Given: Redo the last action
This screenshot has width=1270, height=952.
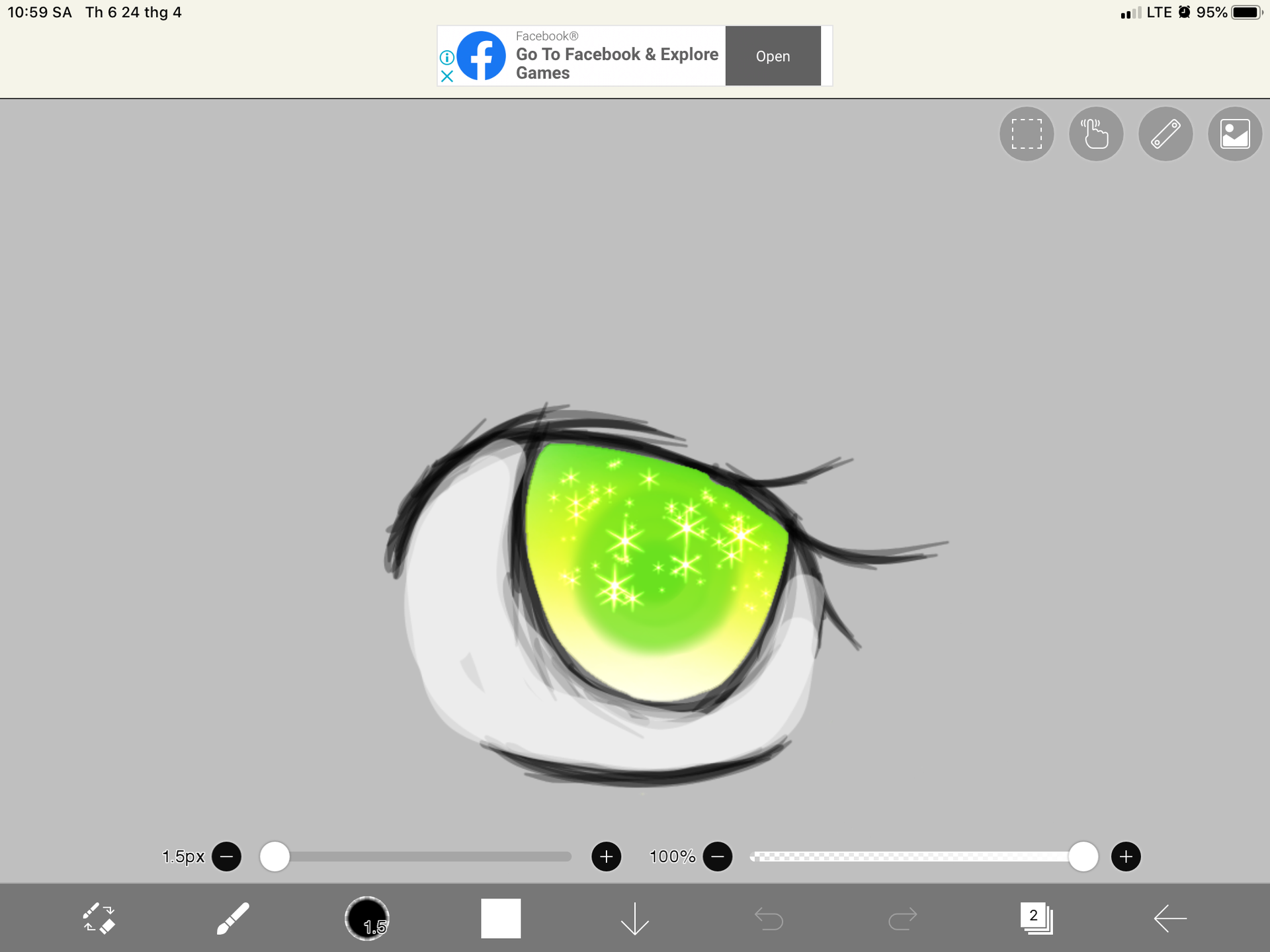Looking at the screenshot, I should (x=903, y=918).
